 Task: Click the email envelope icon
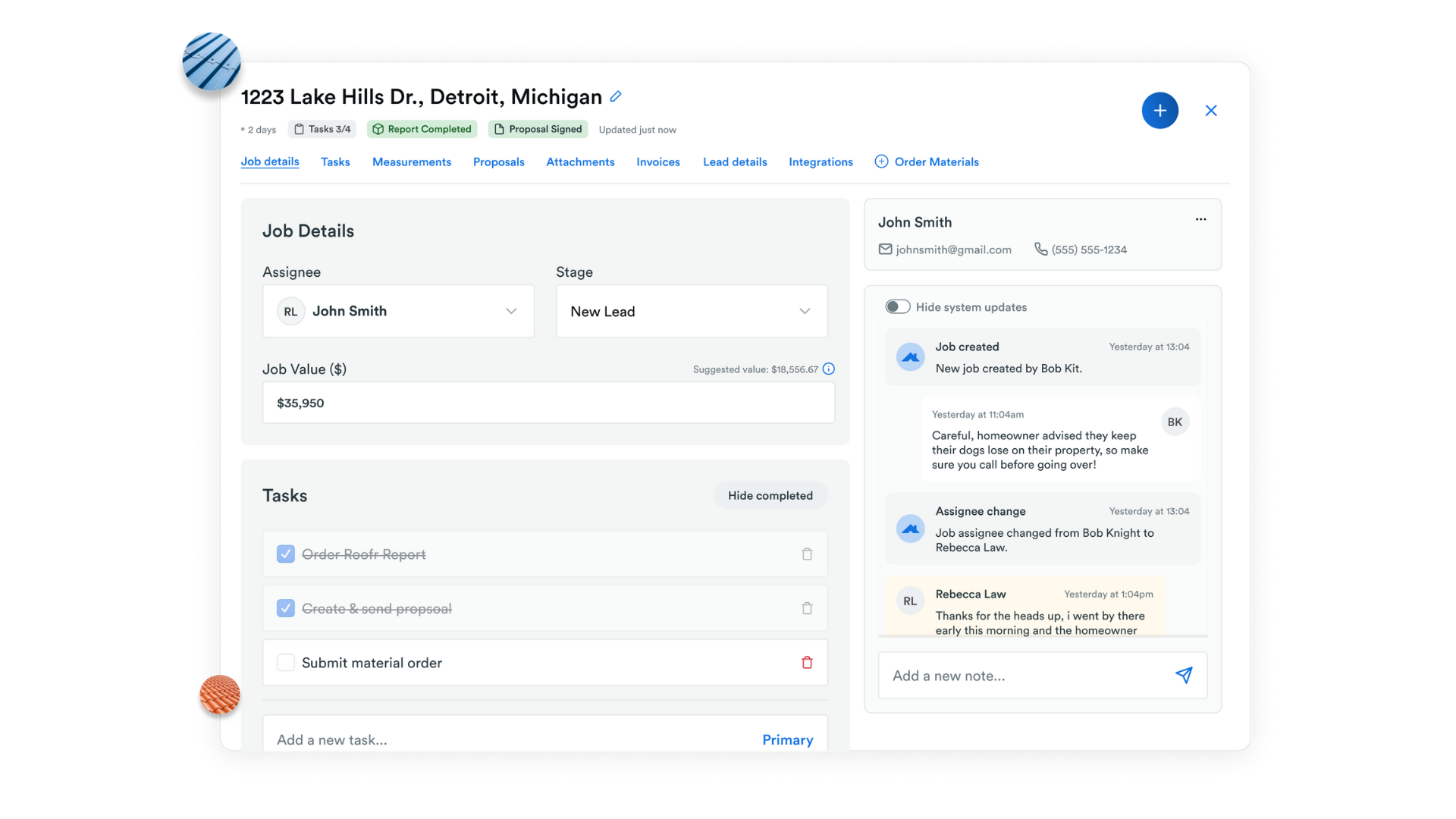885,249
